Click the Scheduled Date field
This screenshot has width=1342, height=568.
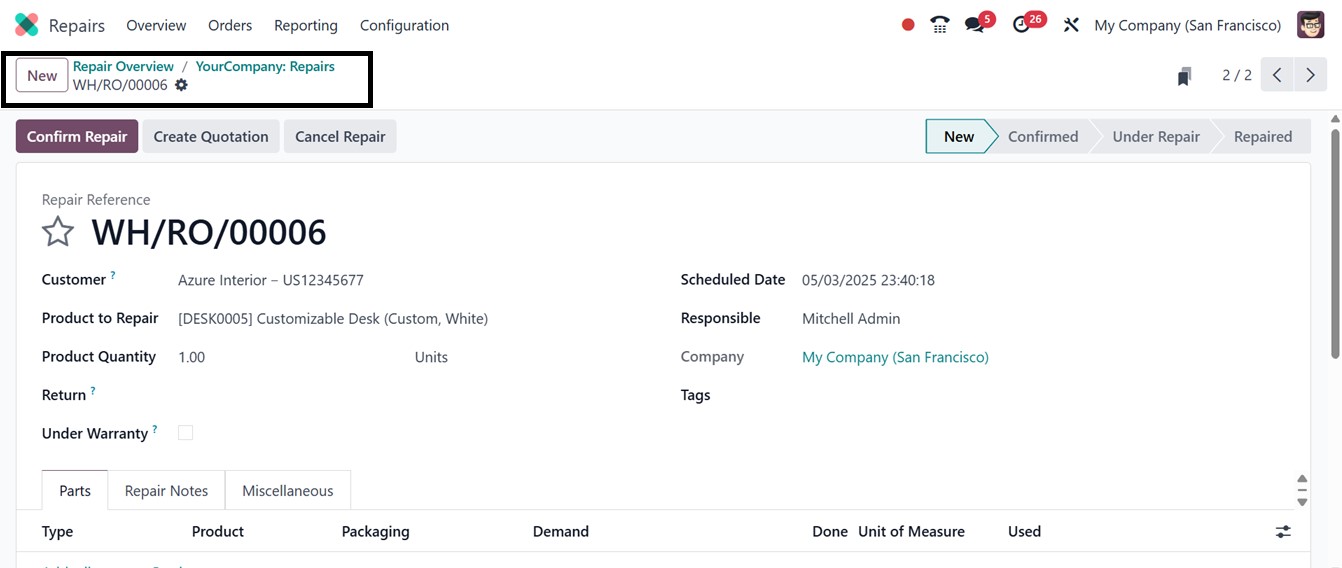click(868, 280)
